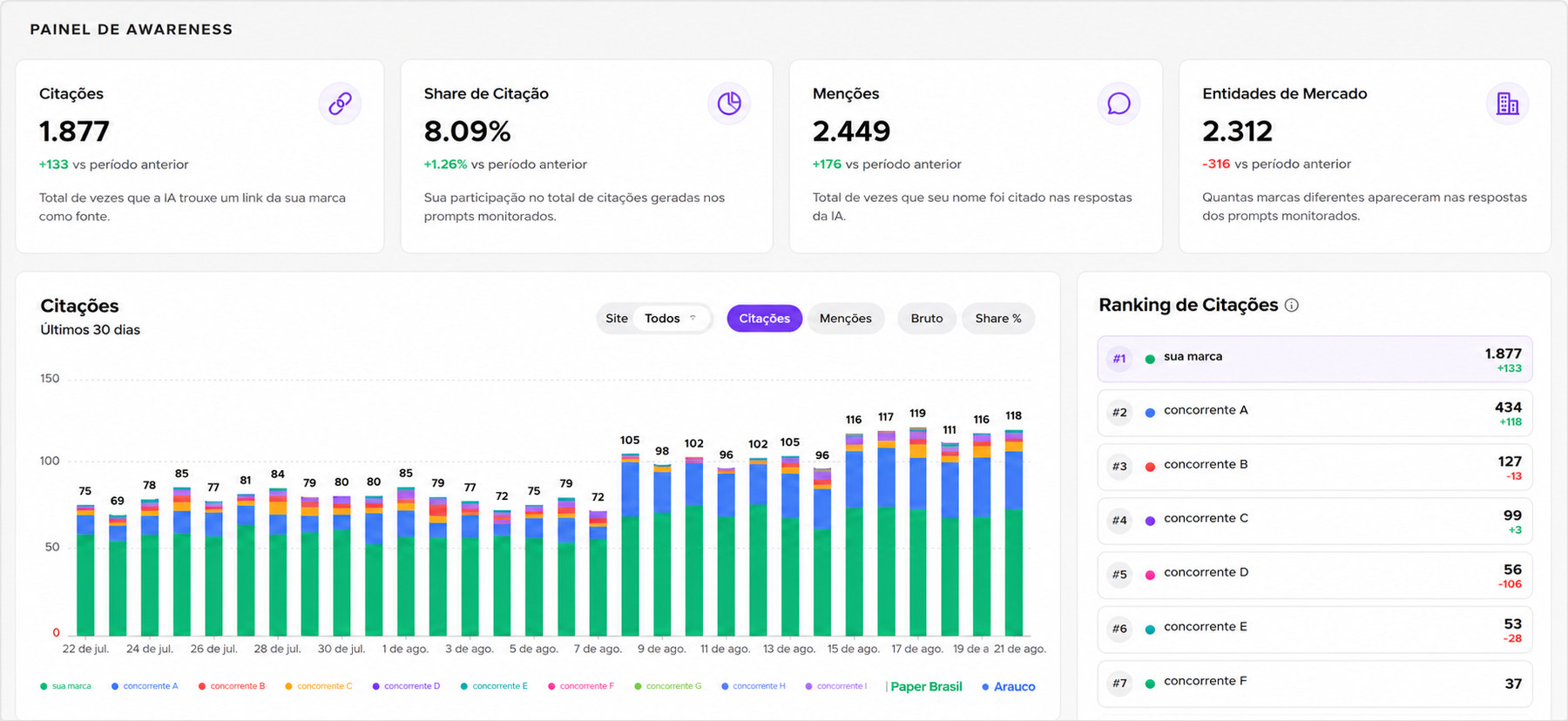This screenshot has height=721, width=1568.
Task: Click 'Arauco' legend entry
Action: click(x=1009, y=687)
